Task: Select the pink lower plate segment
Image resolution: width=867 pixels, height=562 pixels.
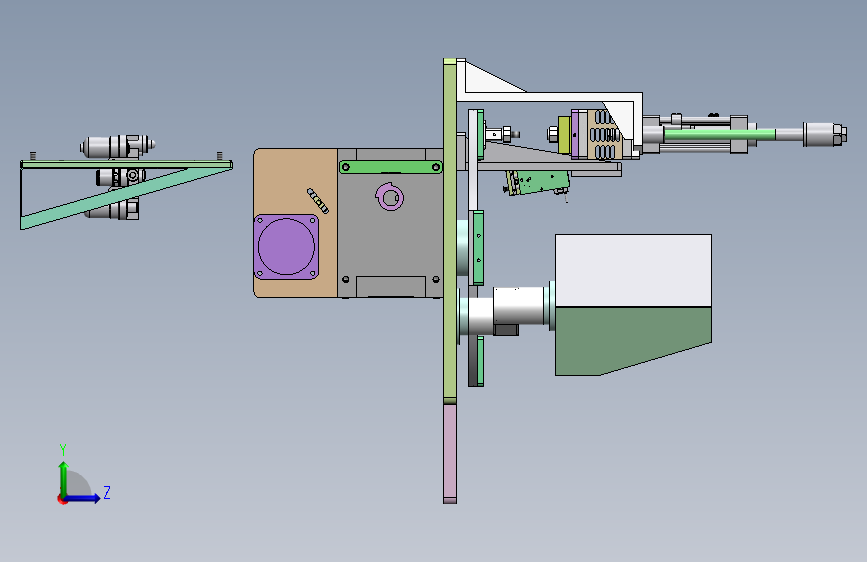Action: coord(450,454)
